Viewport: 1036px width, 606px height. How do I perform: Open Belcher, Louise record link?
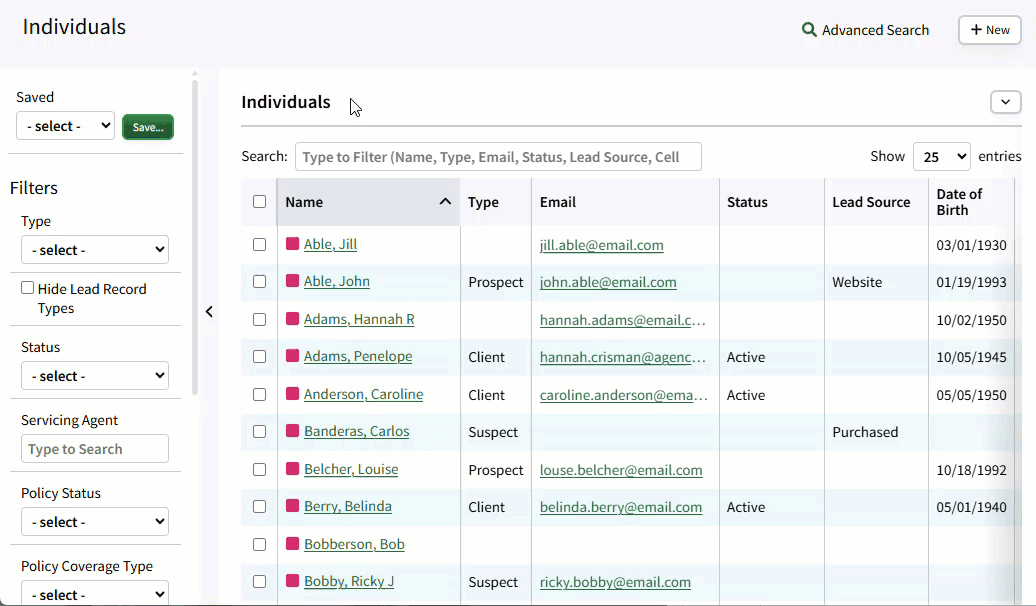point(351,469)
